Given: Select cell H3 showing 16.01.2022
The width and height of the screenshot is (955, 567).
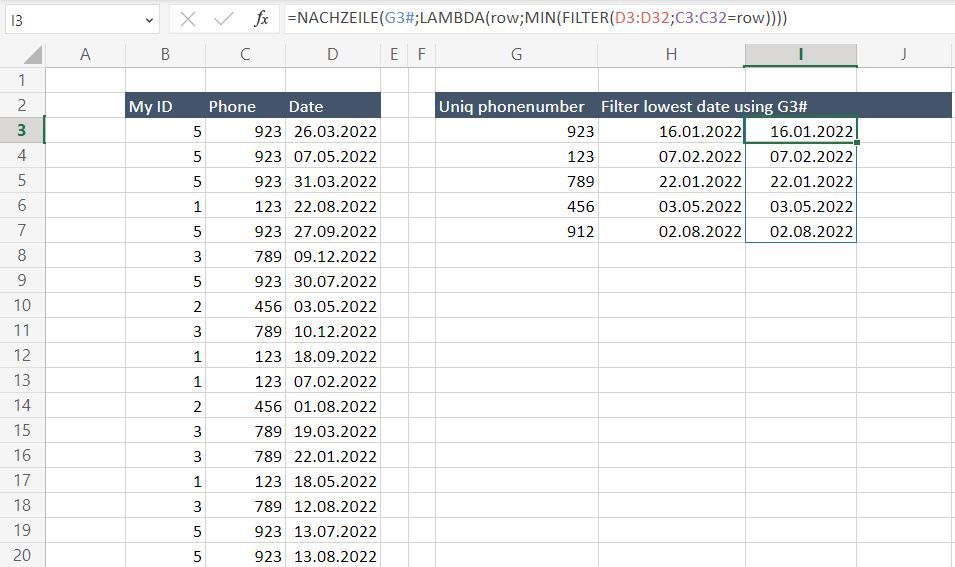Looking at the screenshot, I should (x=671, y=130).
